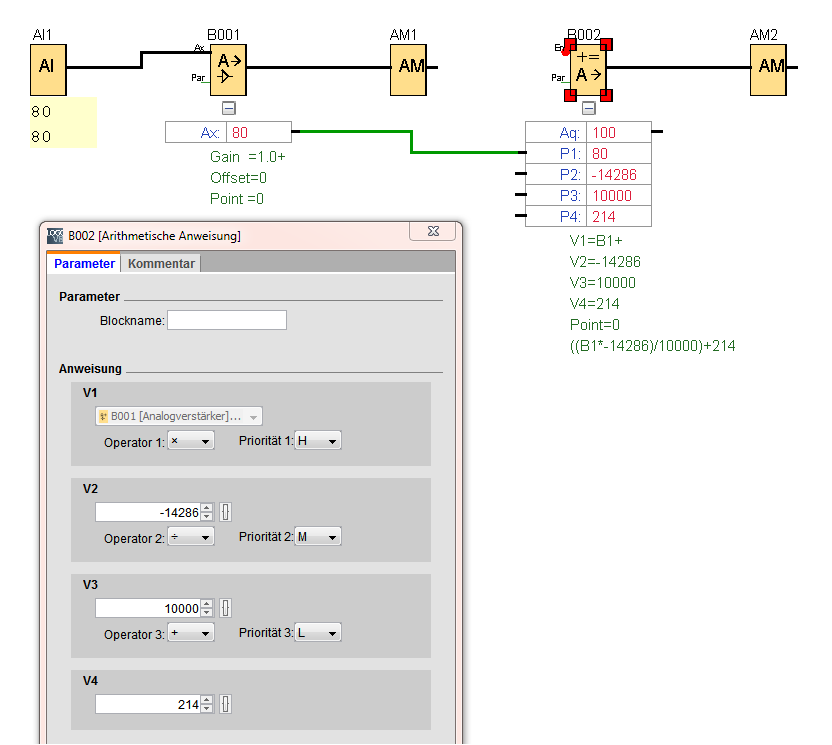
Task: Click the reference button beside V2 value
Action: 225,512
